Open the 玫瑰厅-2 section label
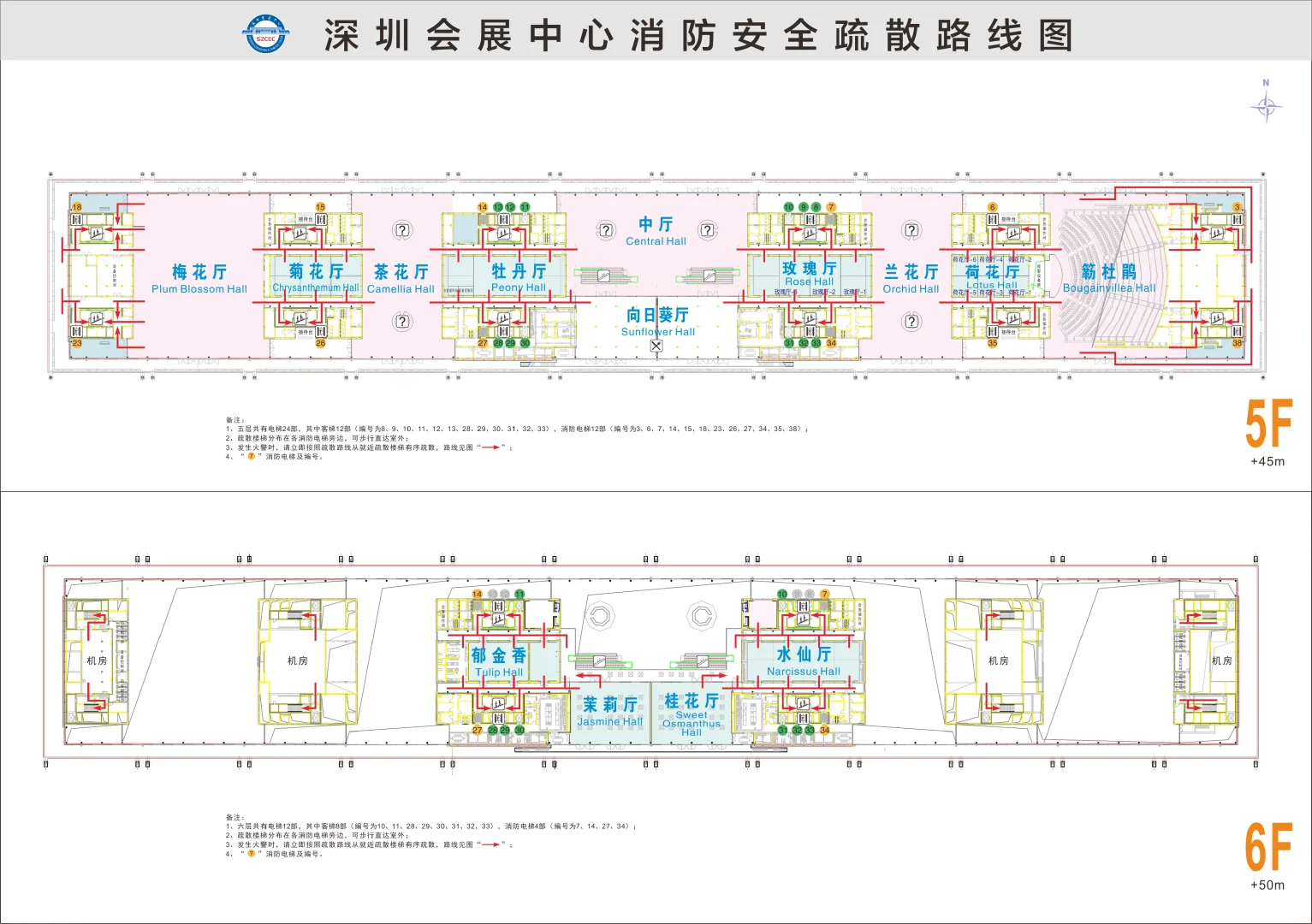1312x924 pixels. point(824,292)
